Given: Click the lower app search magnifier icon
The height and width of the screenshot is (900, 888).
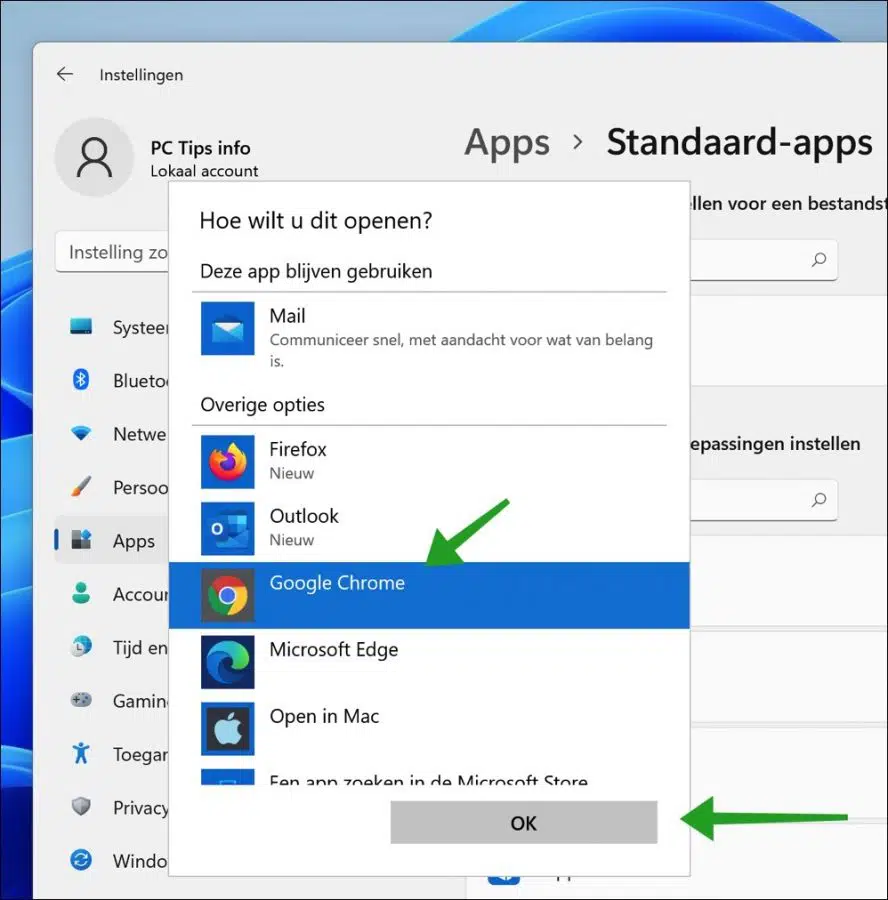Looking at the screenshot, I should tap(819, 499).
